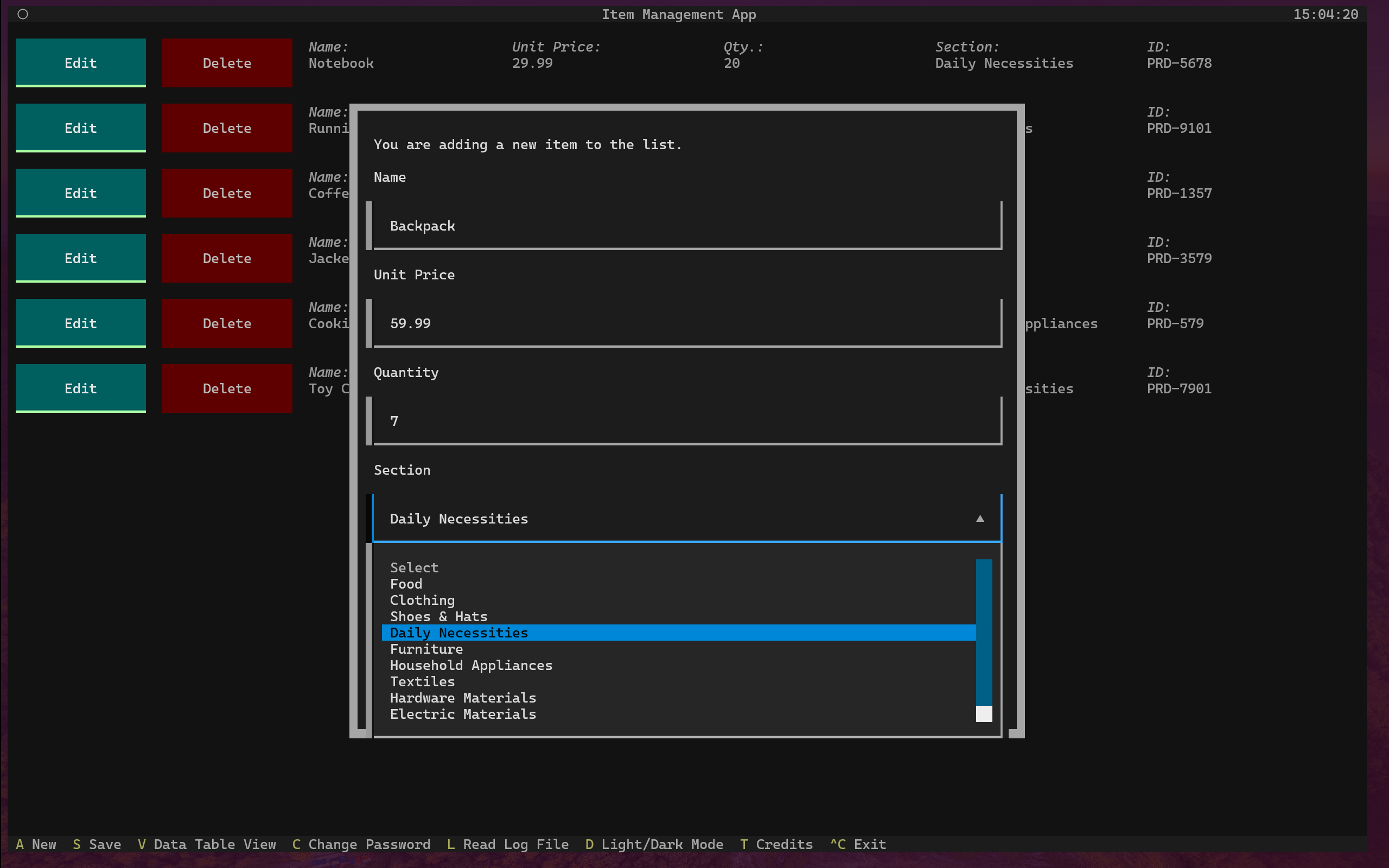Click the Section list scrollbar thumb
The image size is (1389, 868).
984,633
